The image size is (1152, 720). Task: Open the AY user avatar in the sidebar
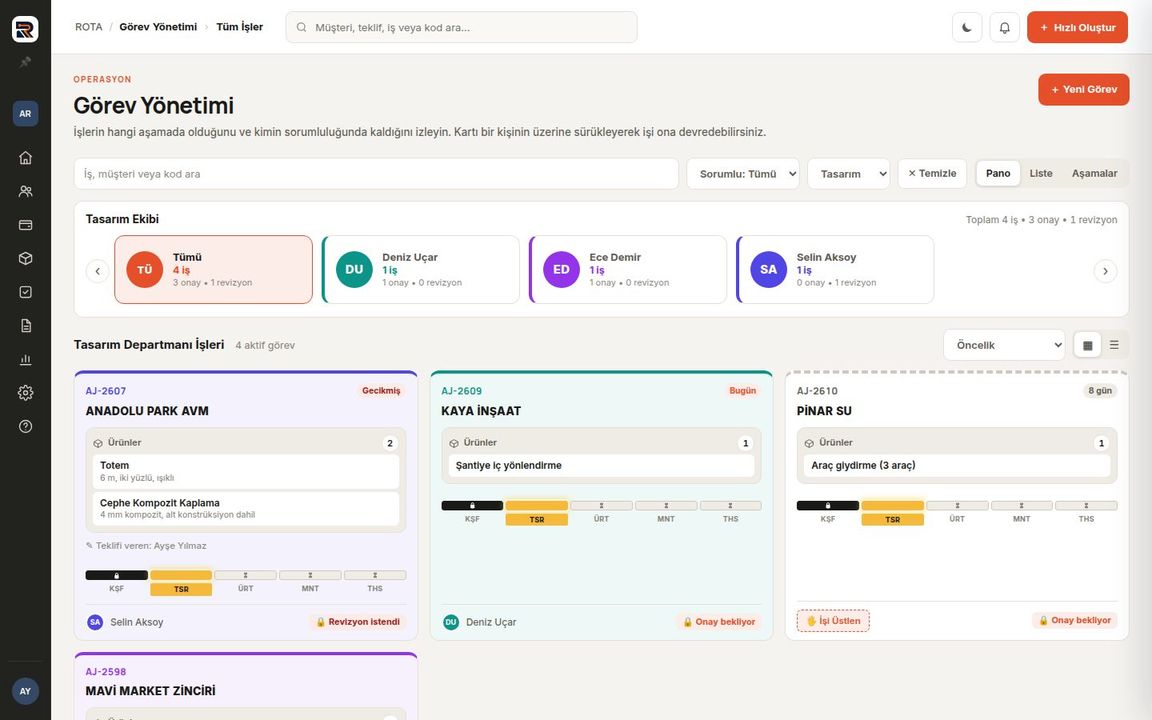(25, 691)
